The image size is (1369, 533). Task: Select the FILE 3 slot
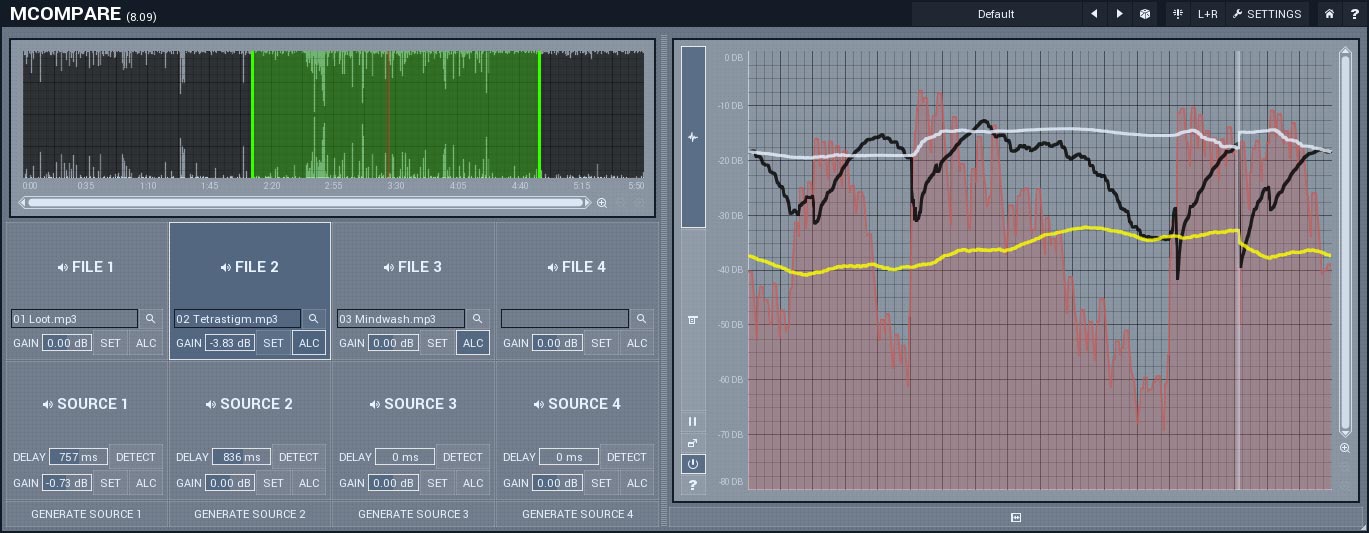pos(413,267)
